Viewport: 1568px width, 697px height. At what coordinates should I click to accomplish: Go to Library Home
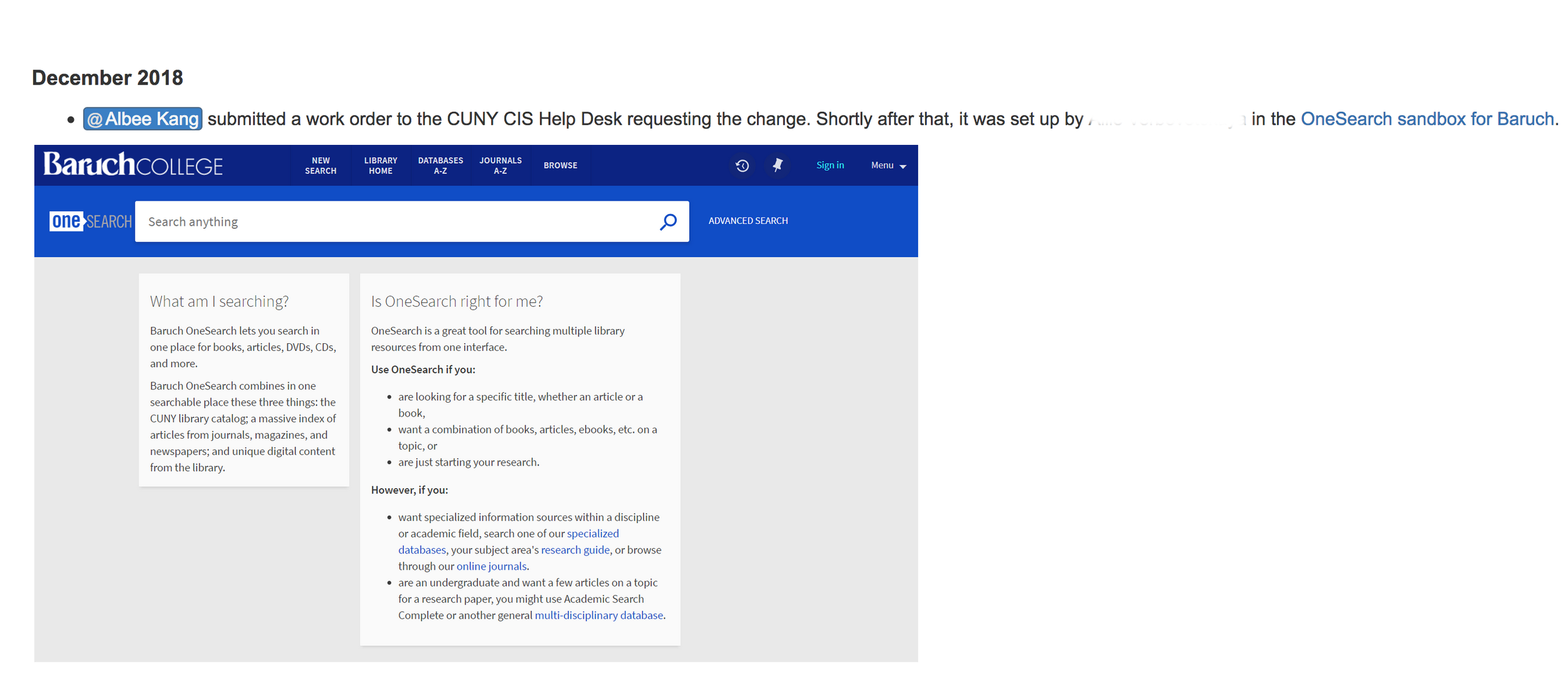381,166
